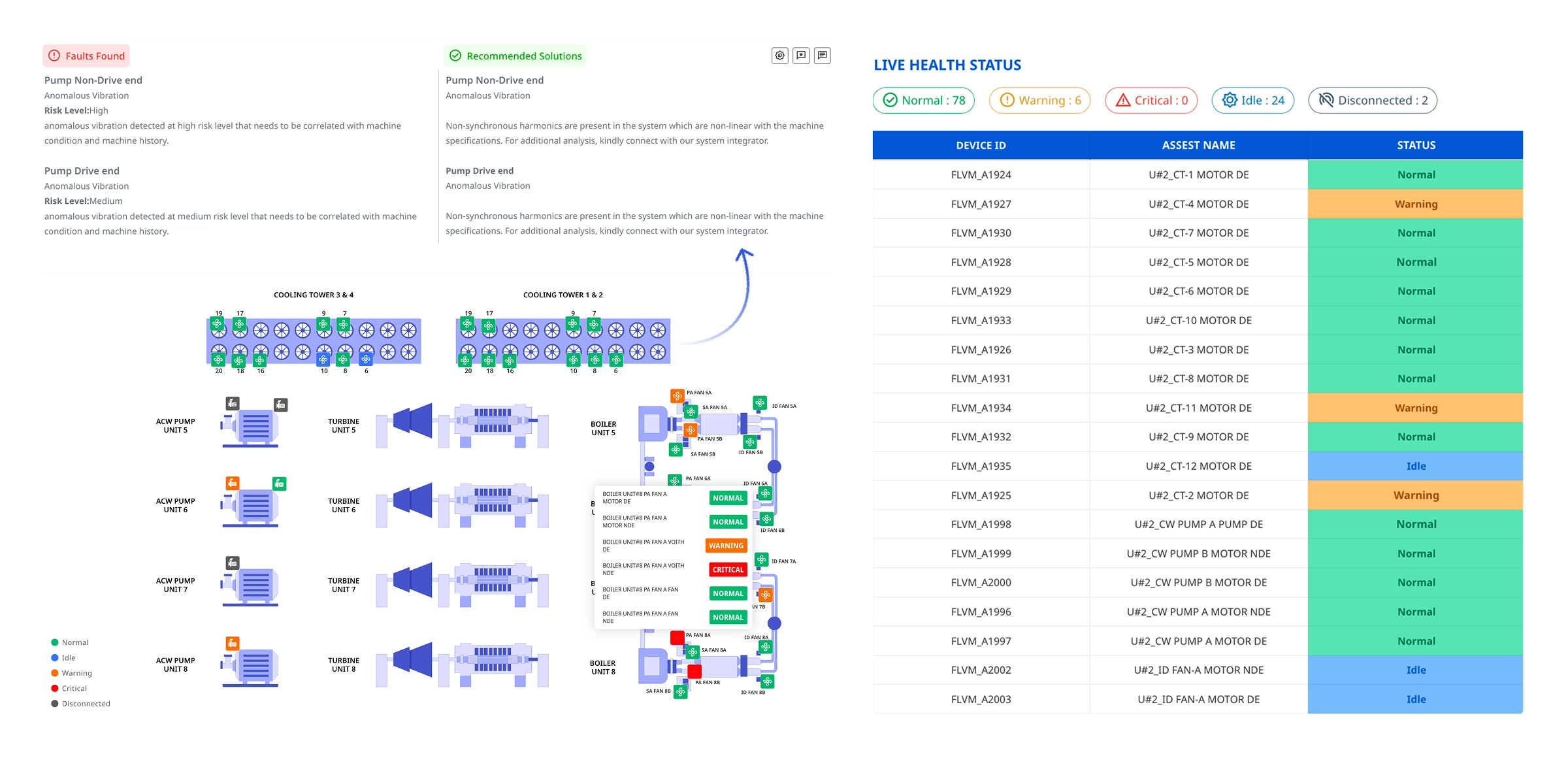This screenshot has height=758, width=1568.
Task: Select the FLVM_A1927 device row
Action: (981, 204)
